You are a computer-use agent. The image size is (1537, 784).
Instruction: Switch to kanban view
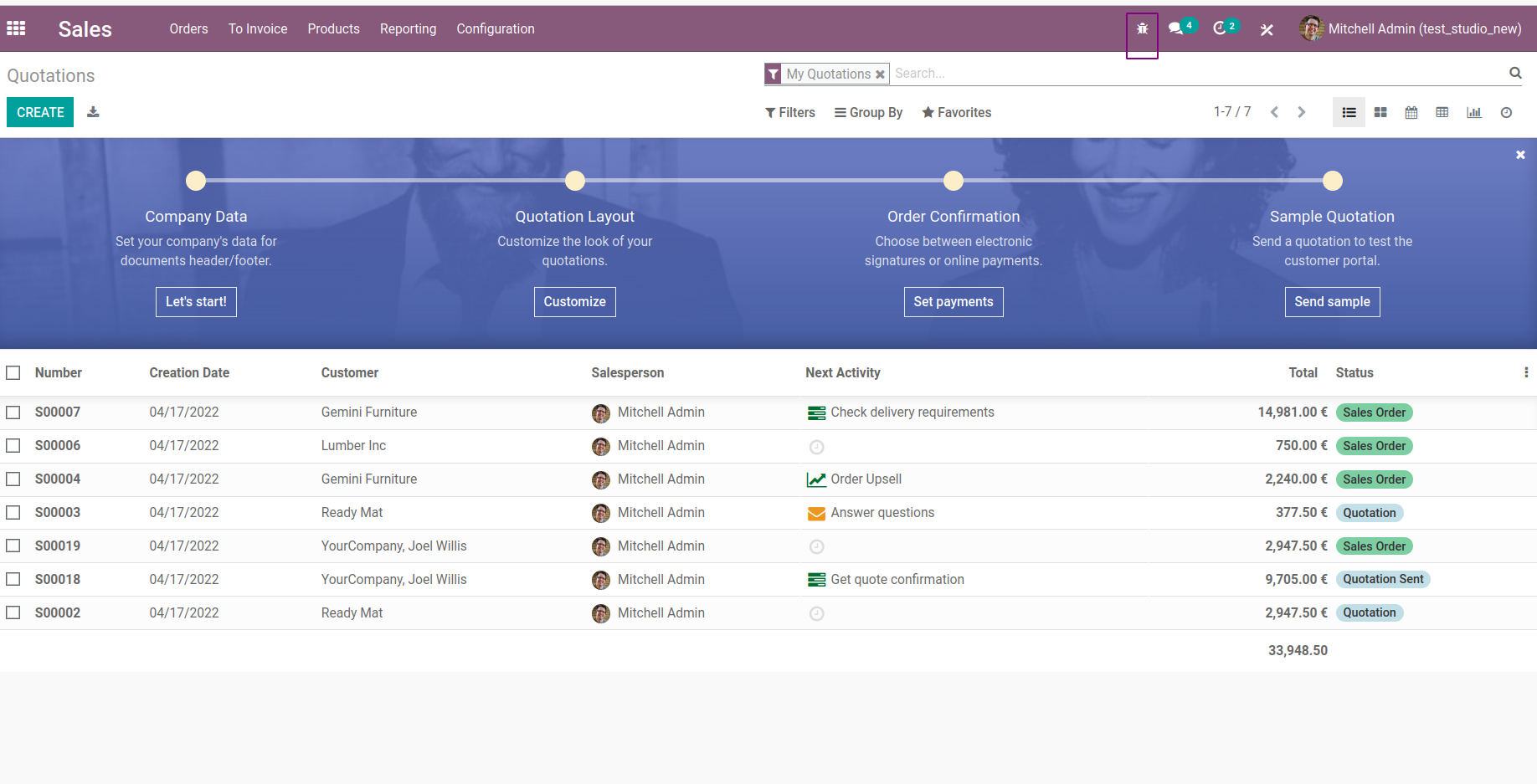(1380, 112)
